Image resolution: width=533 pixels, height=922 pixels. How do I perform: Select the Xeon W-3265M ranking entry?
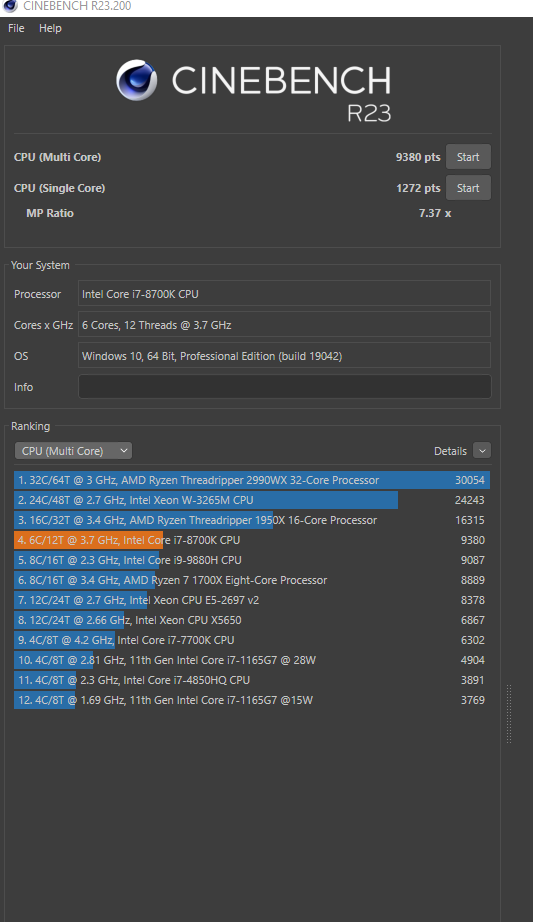[x=252, y=500]
